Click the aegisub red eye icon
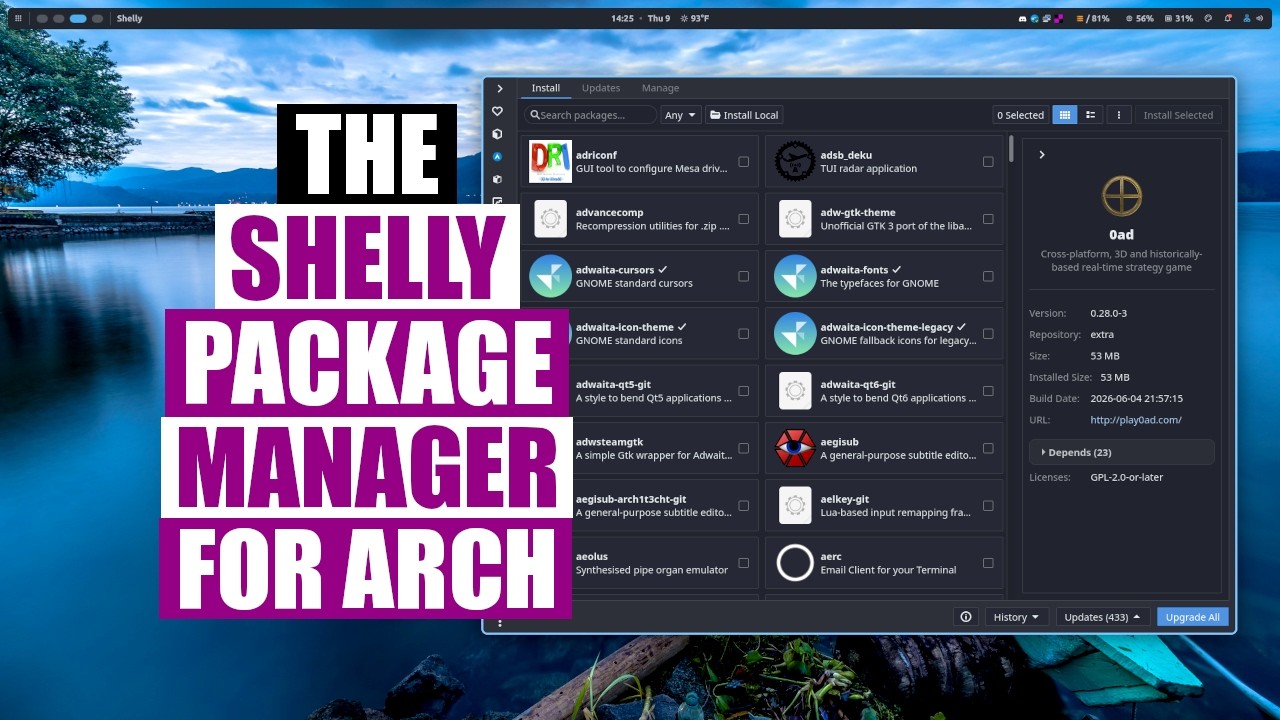 (x=795, y=448)
